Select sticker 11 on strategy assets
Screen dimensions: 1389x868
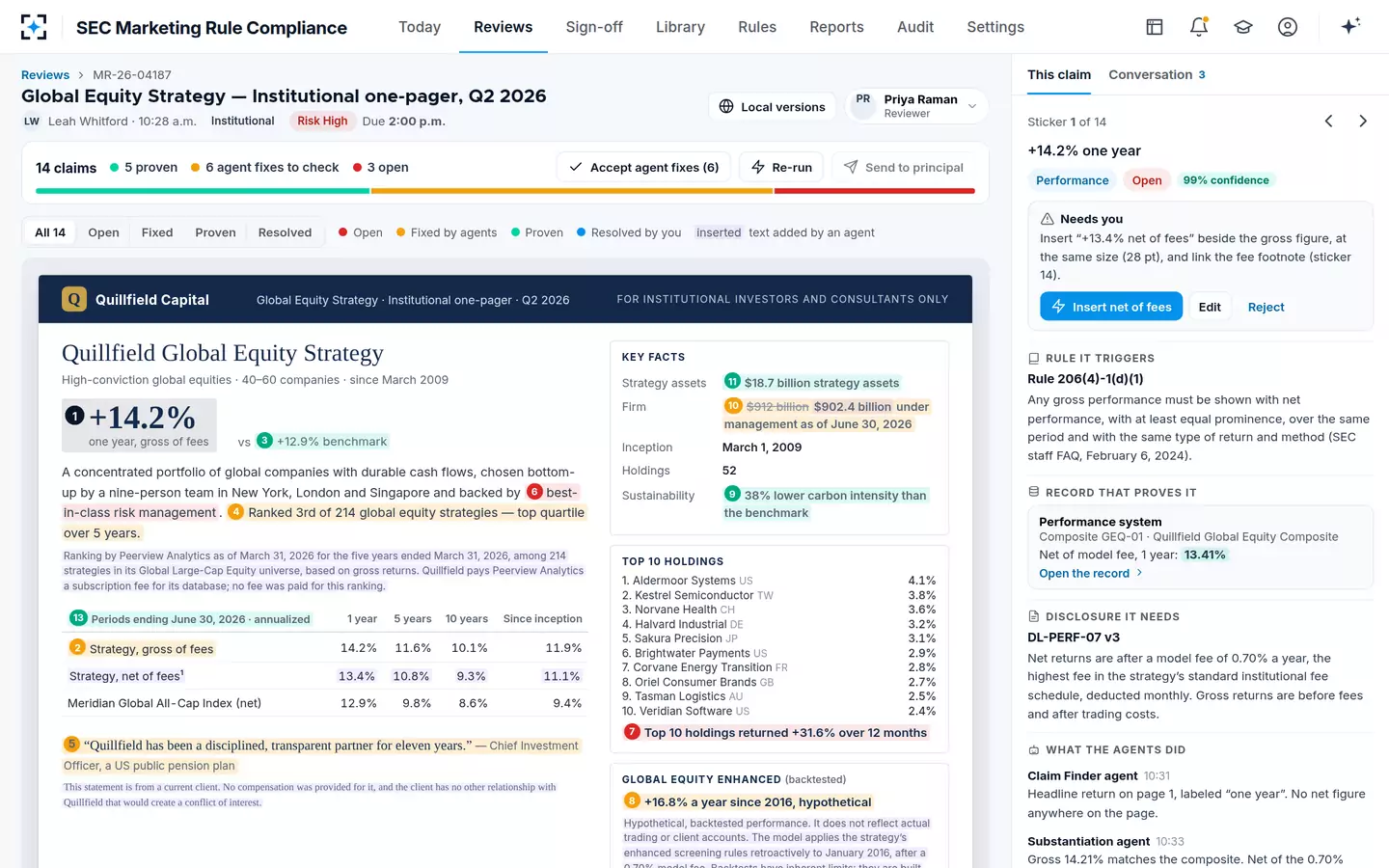732,382
